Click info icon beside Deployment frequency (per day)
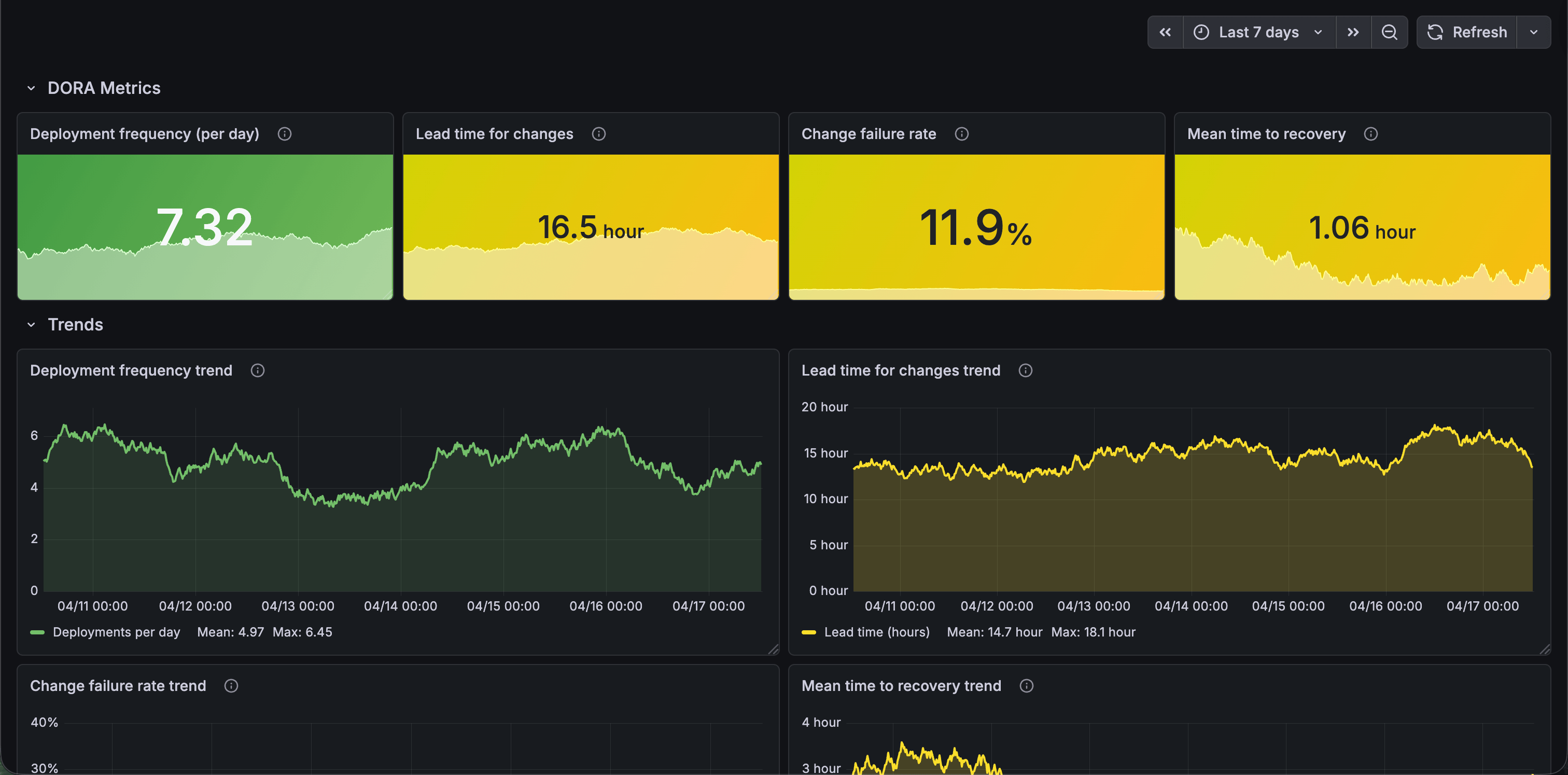This screenshot has width=1568, height=775. pos(284,134)
